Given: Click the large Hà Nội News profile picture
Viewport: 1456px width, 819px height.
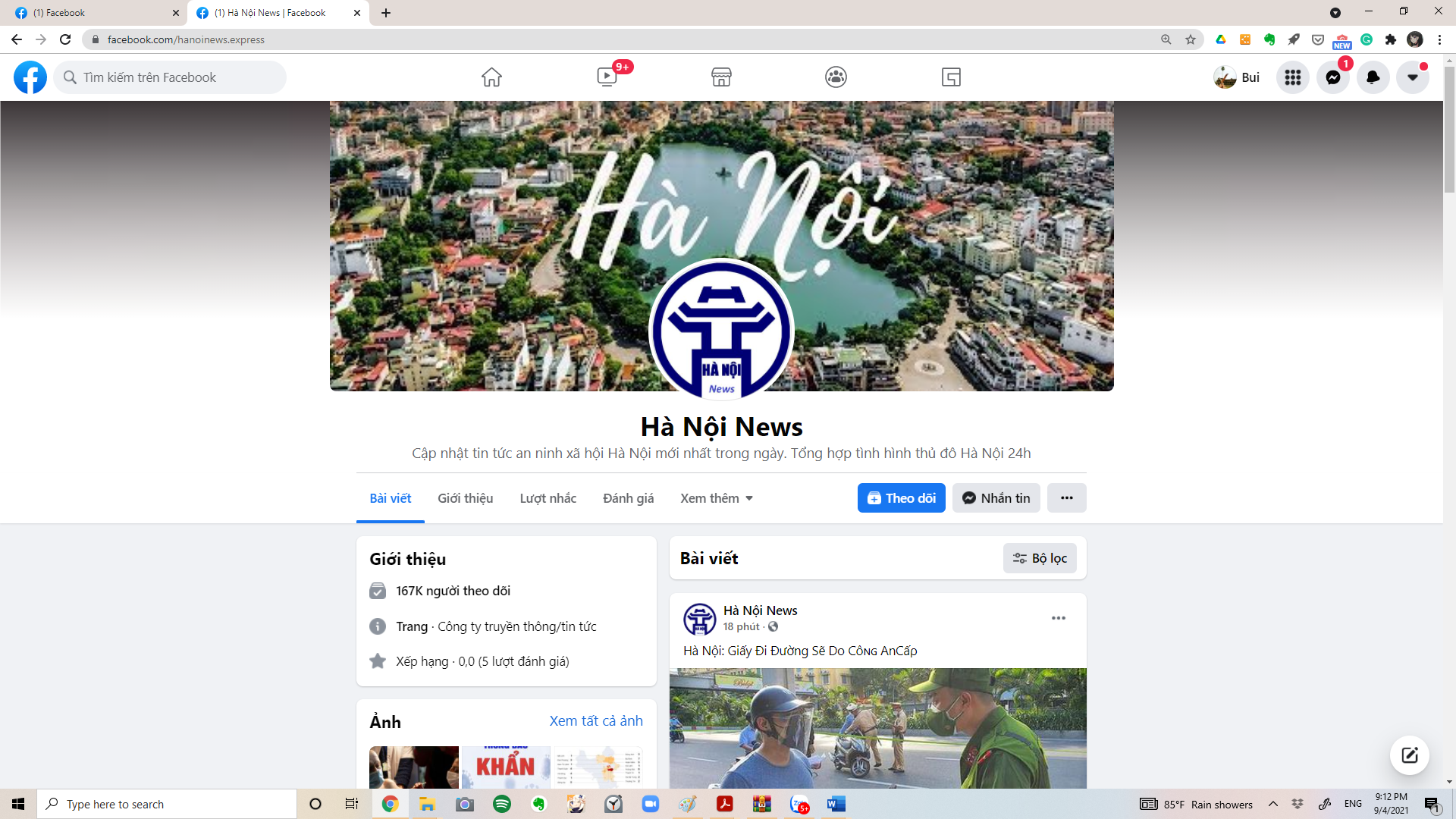Looking at the screenshot, I should click(721, 330).
